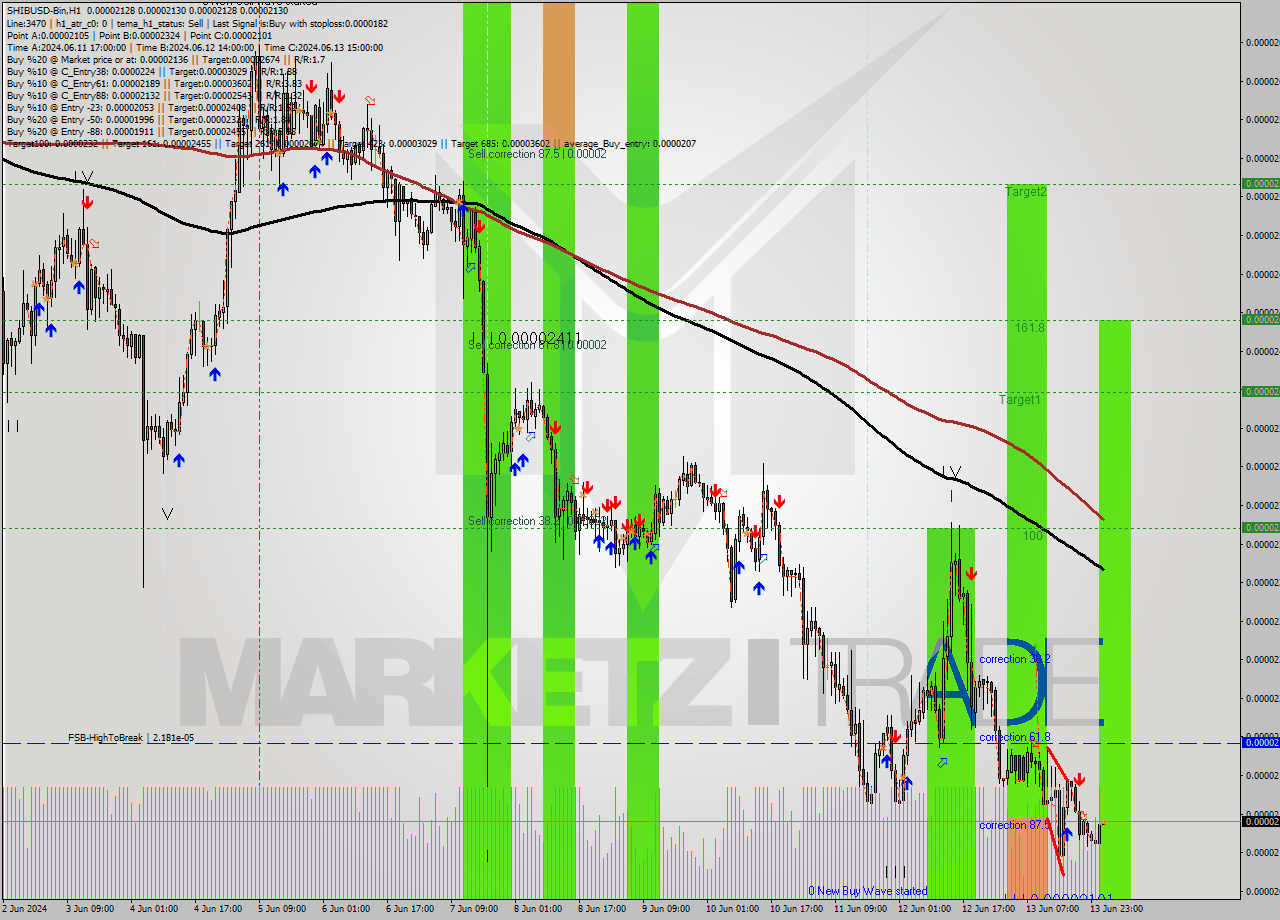Click the '161.8' Fibonacci level label

1029,327
